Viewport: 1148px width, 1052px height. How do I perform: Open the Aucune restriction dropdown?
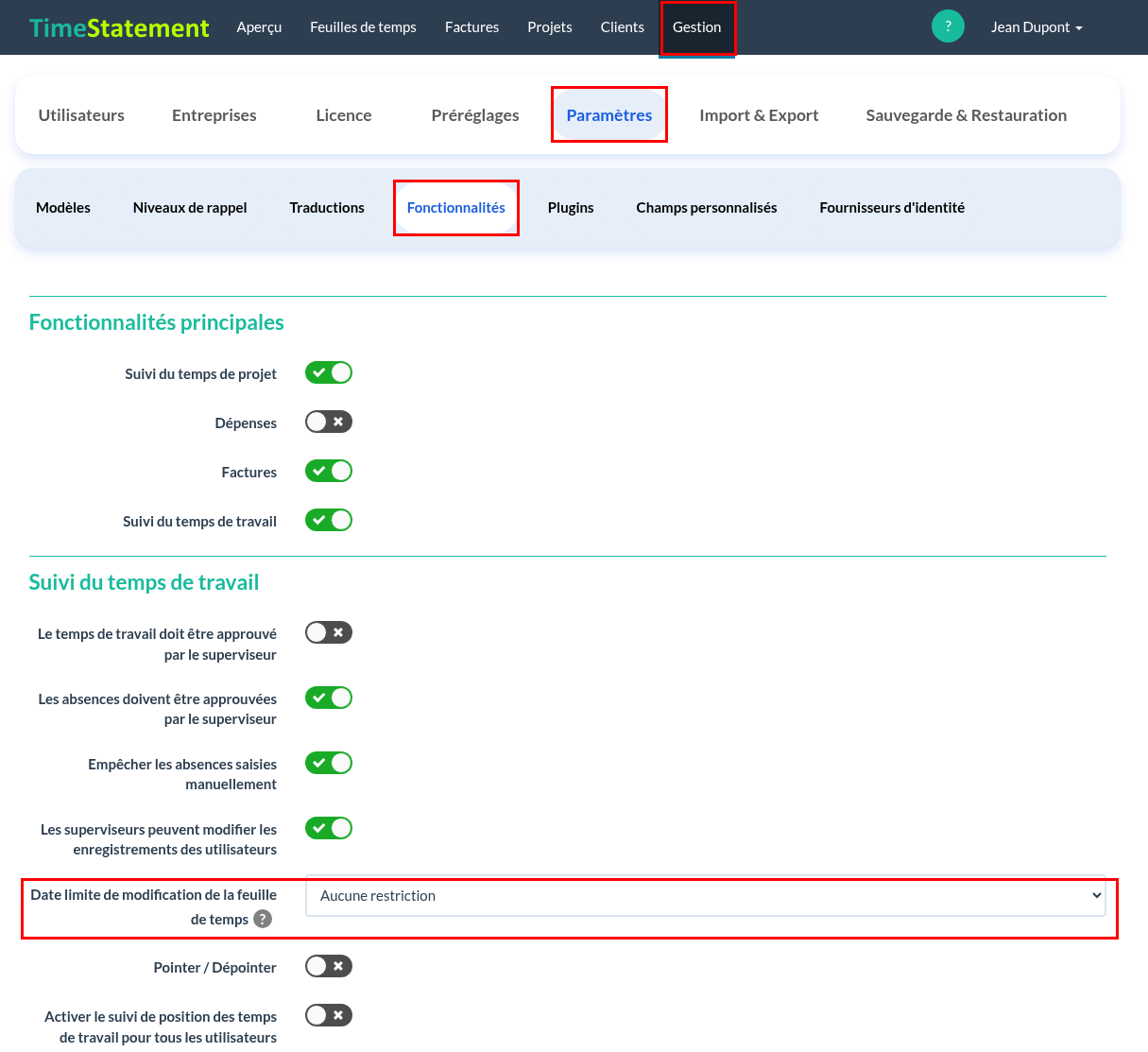point(706,896)
